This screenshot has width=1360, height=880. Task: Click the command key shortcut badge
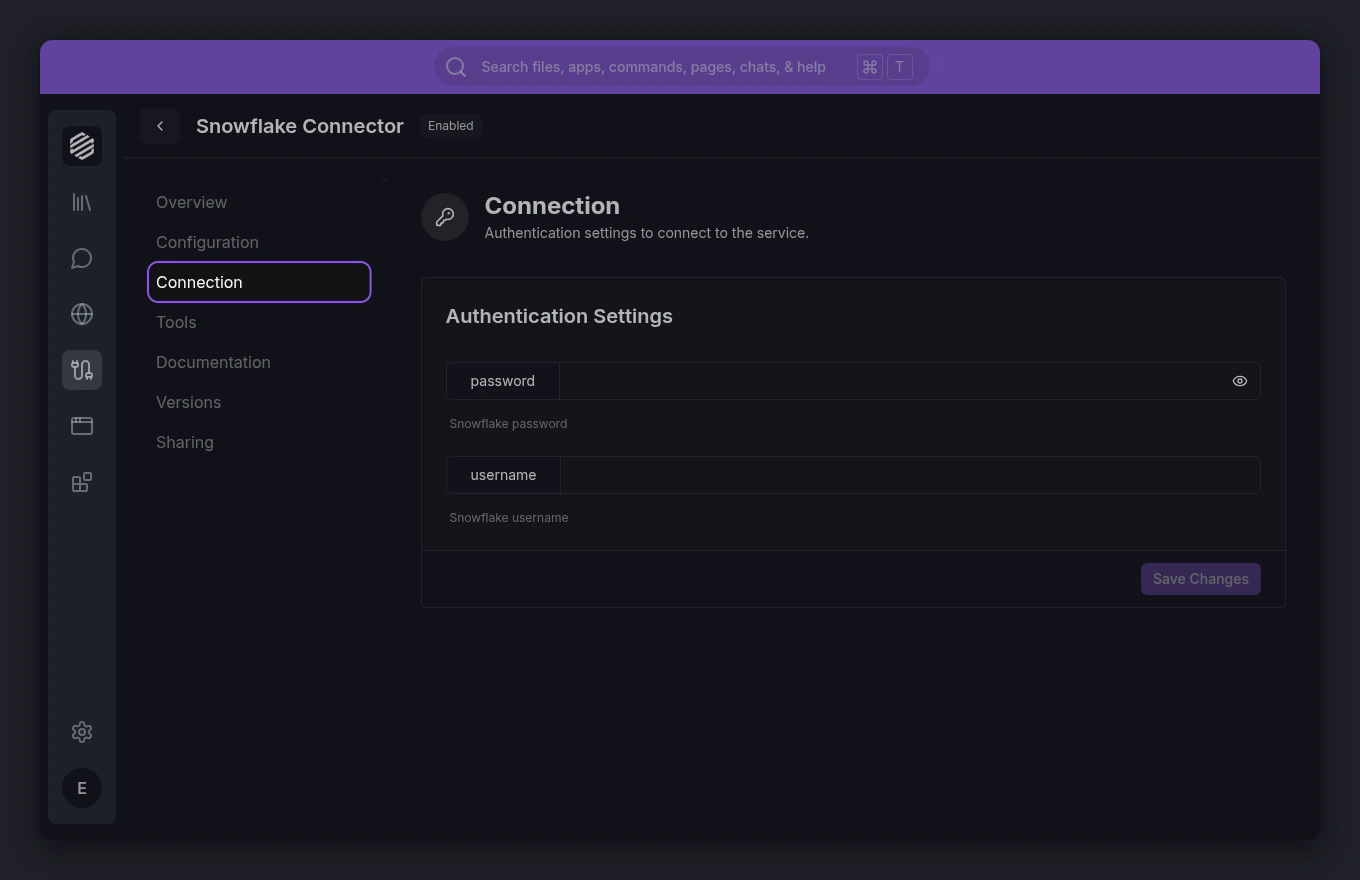point(869,67)
